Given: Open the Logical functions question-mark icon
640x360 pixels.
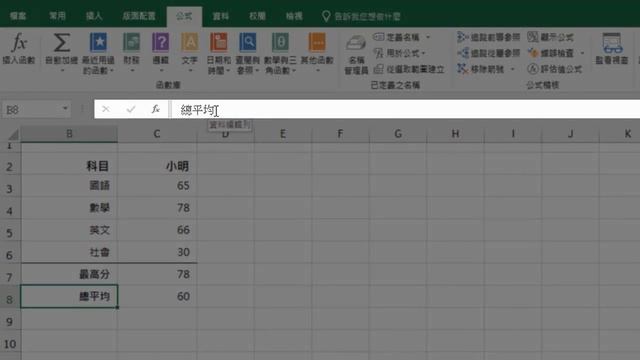Looking at the screenshot, I should (160, 42).
